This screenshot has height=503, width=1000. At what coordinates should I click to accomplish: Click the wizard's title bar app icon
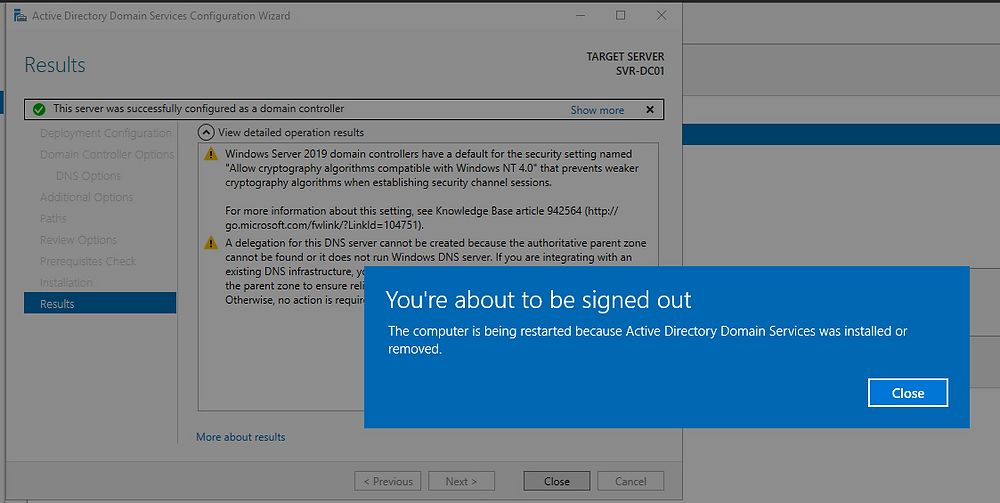(20, 15)
